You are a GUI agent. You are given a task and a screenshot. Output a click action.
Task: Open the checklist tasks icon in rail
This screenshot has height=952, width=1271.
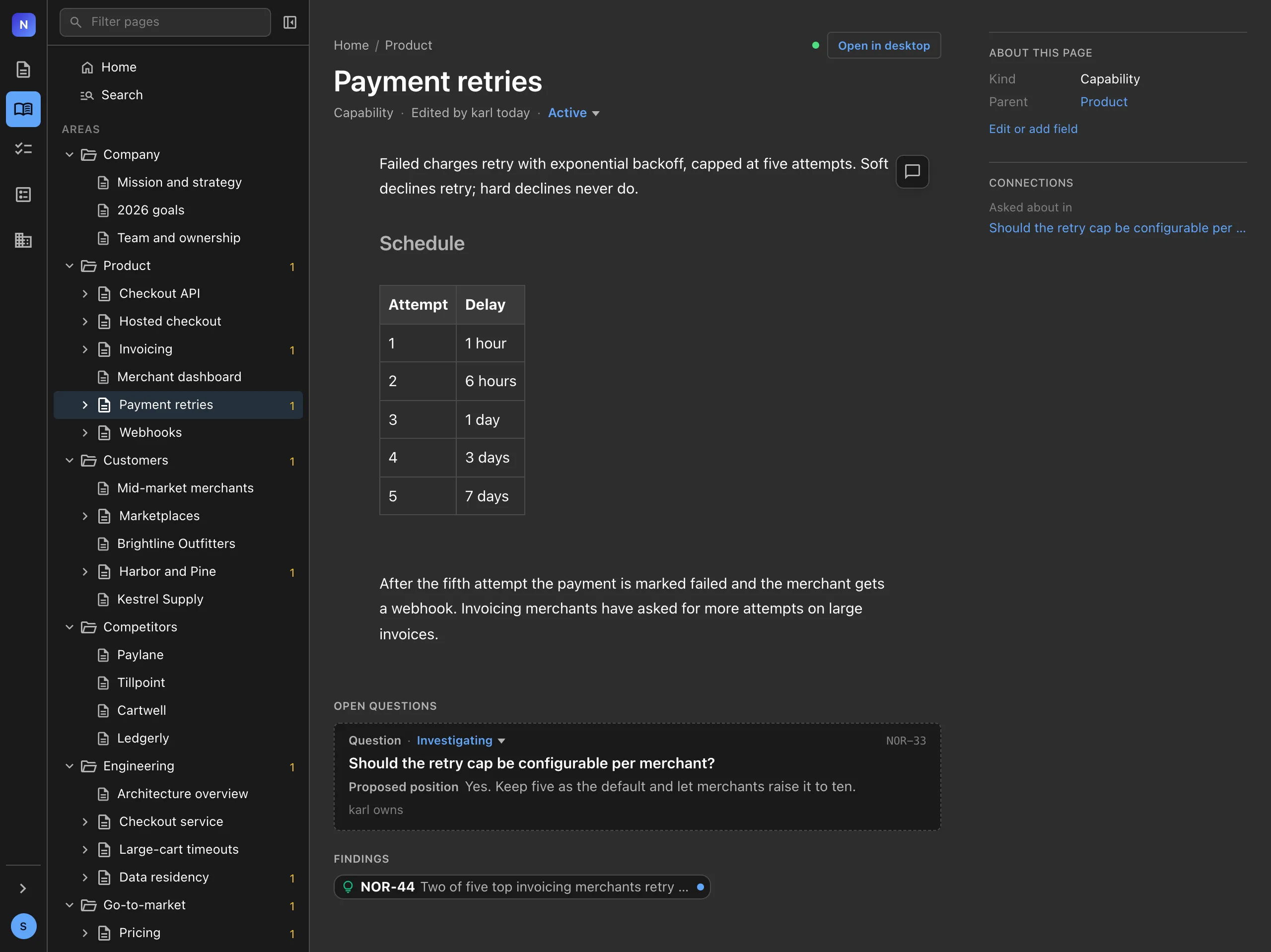pyautogui.click(x=23, y=149)
